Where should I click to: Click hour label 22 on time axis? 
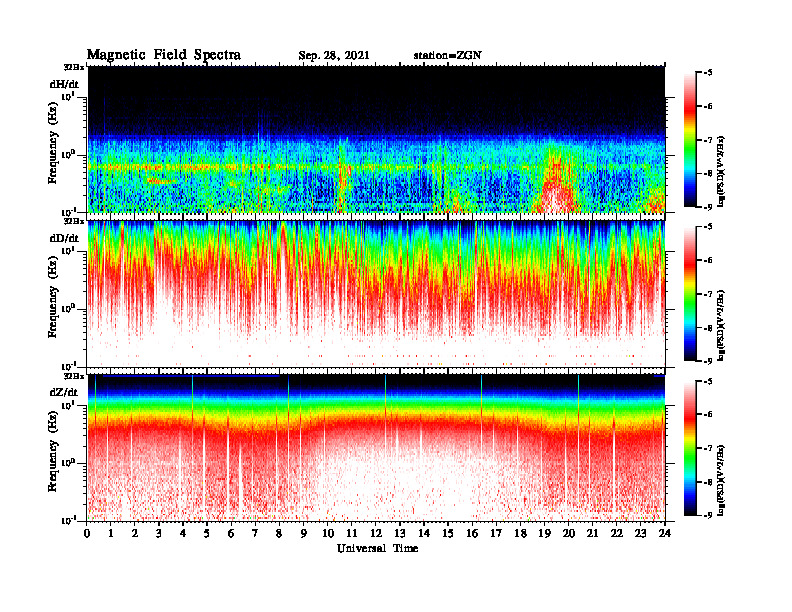(617, 534)
